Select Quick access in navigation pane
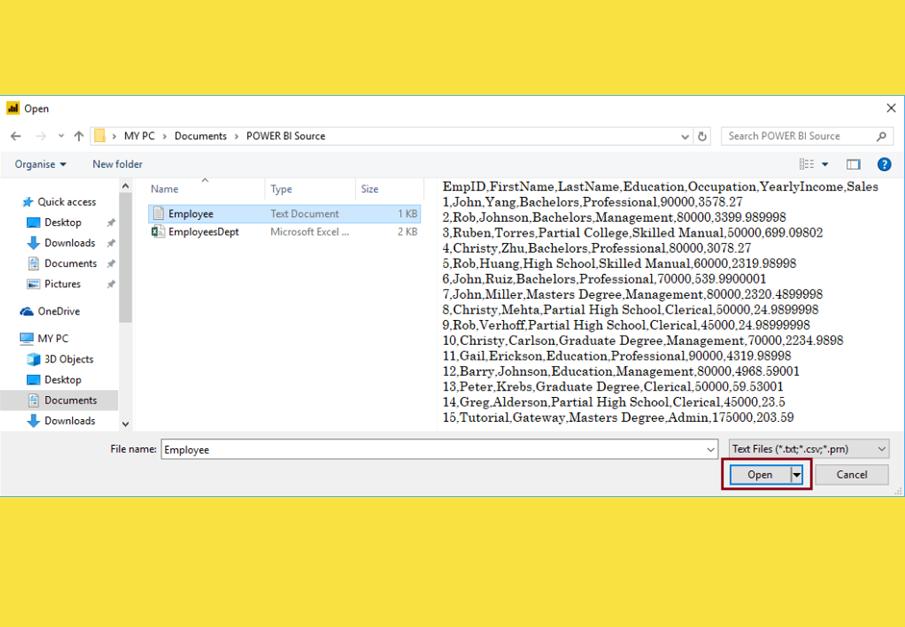 (67, 202)
